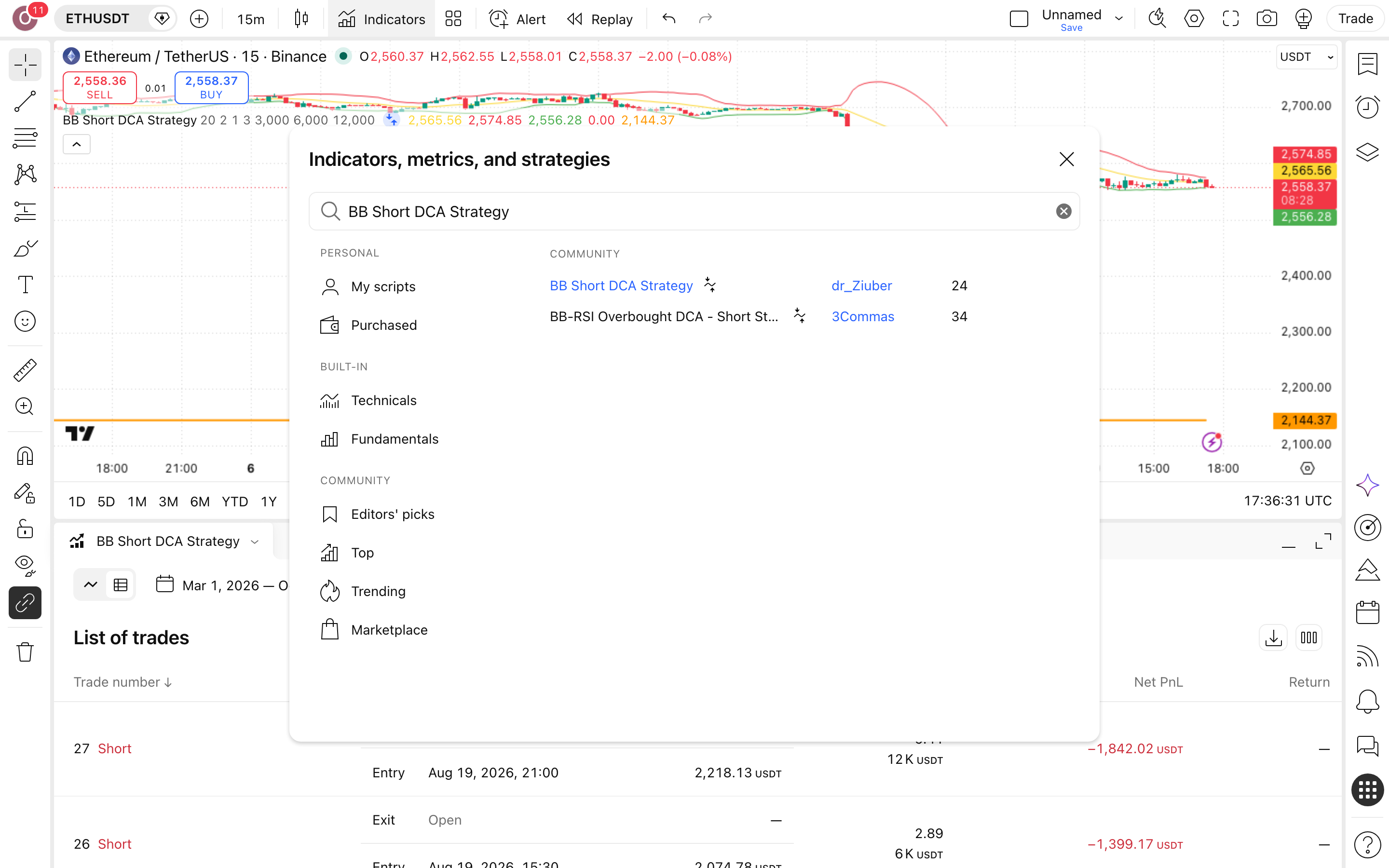The width and height of the screenshot is (1389, 868).
Task: Remove objects with trash icon
Action: click(25, 651)
